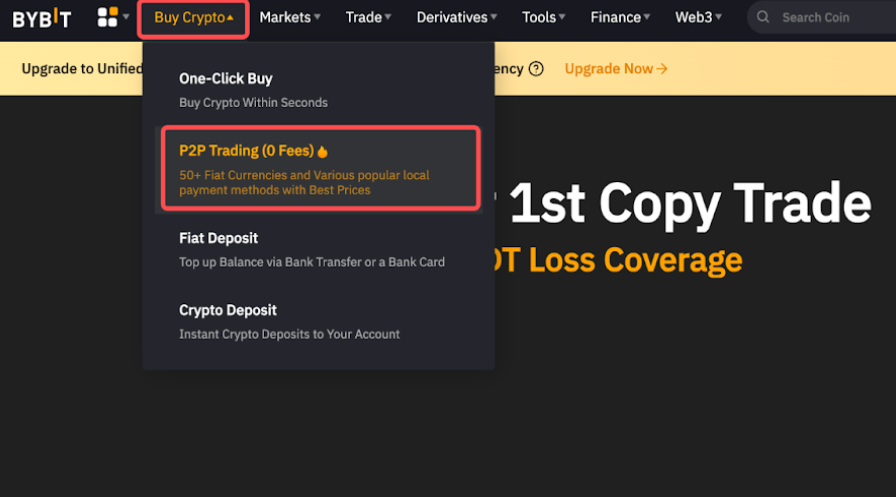Open the Web3 menu
The height and width of the screenshot is (497, 896).
[698, 18]
